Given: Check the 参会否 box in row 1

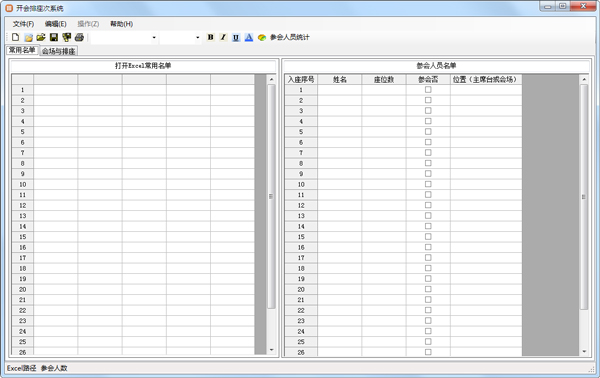Looking at the screenshot, I should click(428, 90).
